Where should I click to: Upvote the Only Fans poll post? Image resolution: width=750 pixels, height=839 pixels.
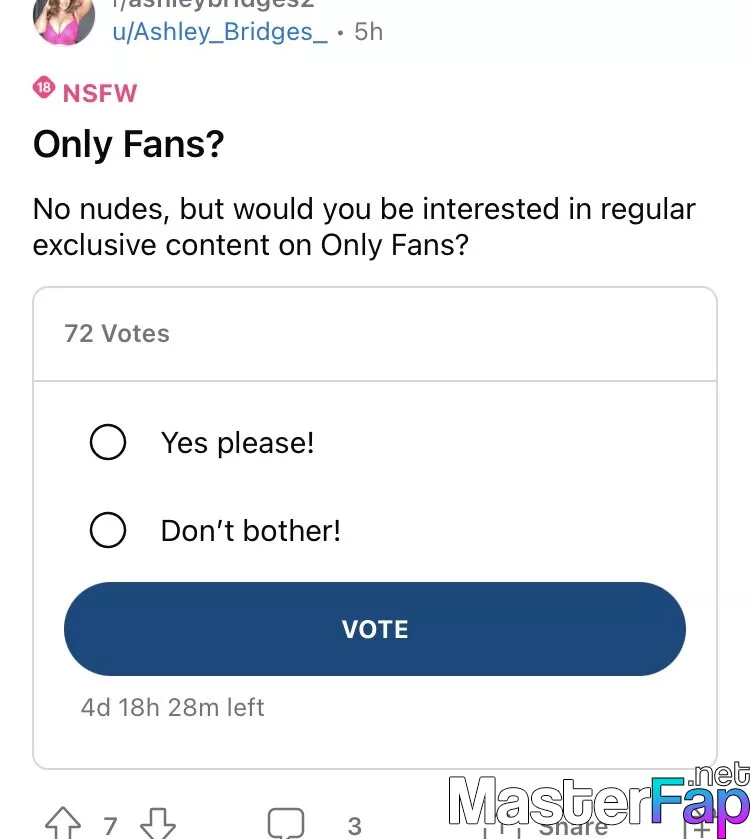click(63, 823)
